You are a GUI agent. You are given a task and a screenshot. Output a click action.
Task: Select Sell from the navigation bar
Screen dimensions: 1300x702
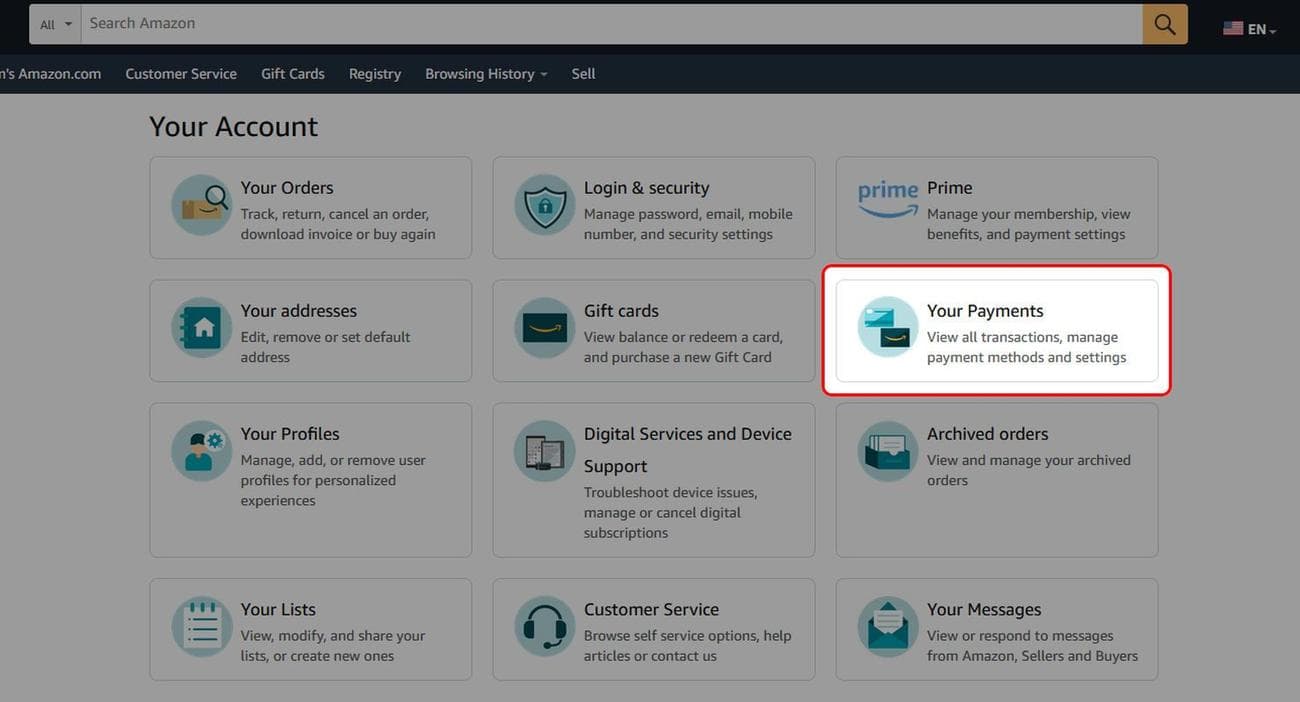(583, 73)
